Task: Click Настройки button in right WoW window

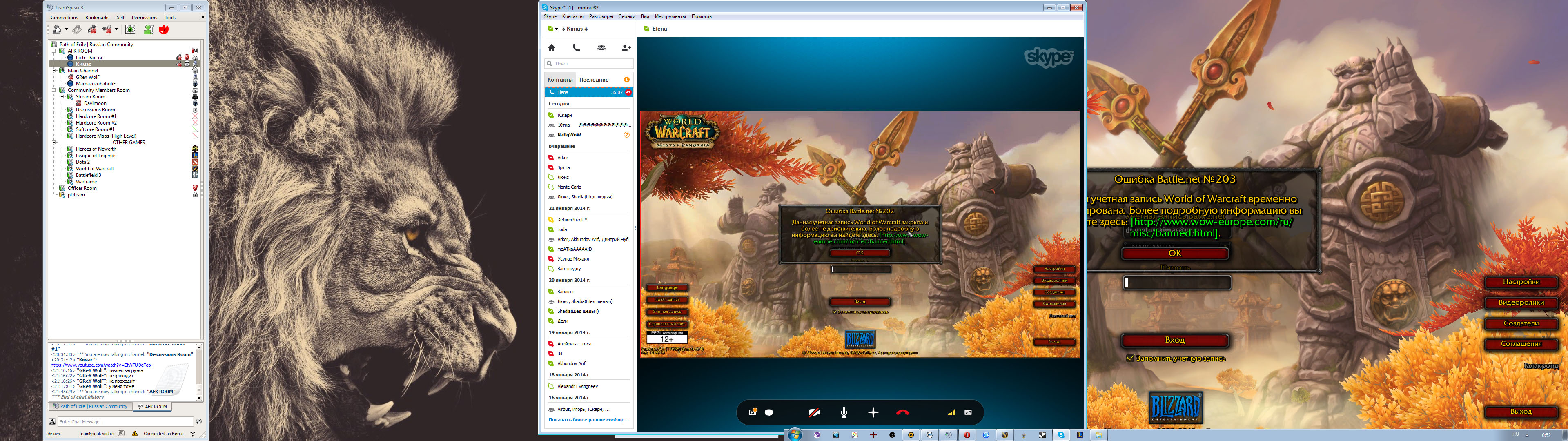Action: point(1521,282)
